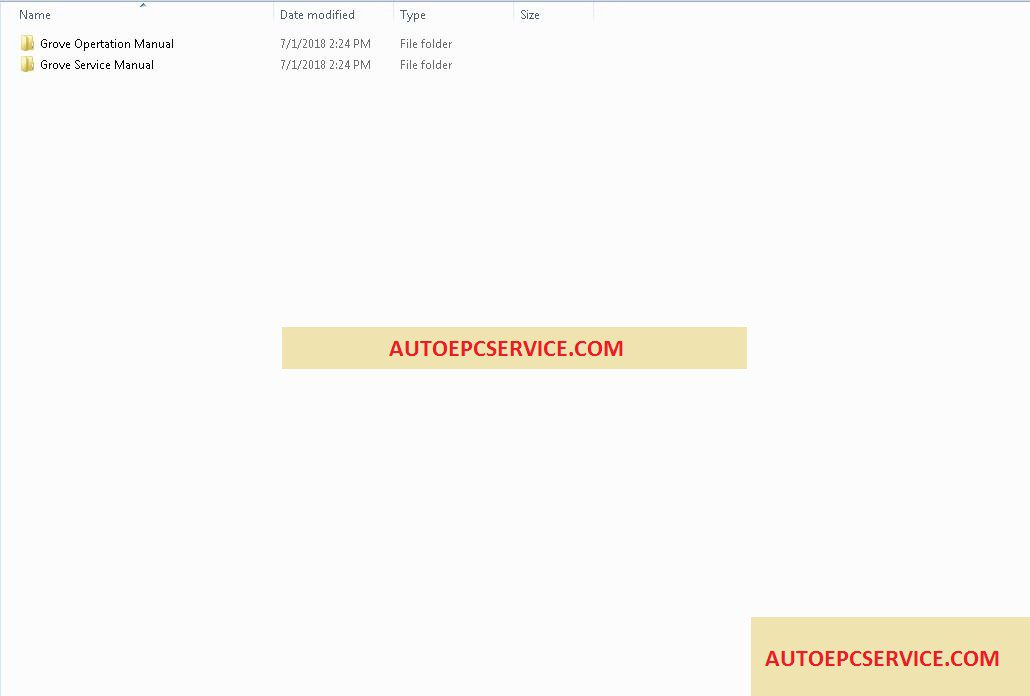Select the Grove Opertation Manual folder icon
1030x696 pixels.
pyautogui.click(x=27, y=43)
